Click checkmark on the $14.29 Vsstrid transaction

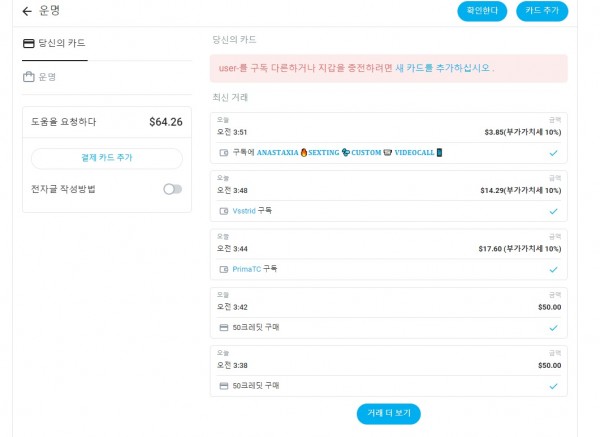click(x=553, y=211)
